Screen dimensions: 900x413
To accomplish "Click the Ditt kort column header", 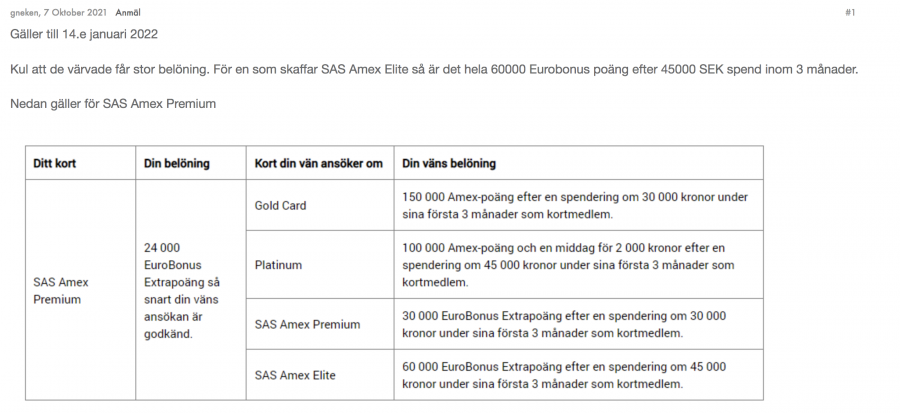I will point(56,163).
